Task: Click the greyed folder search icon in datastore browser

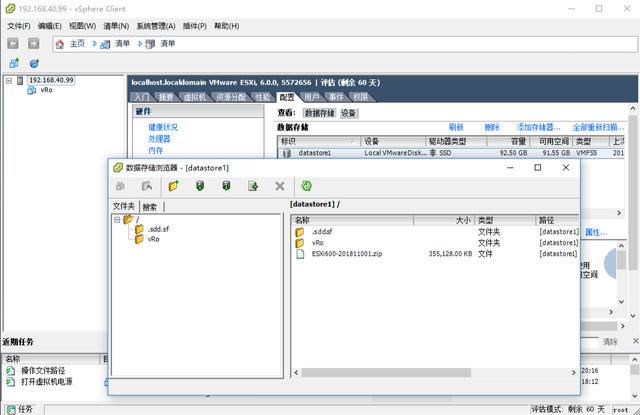Action: tap(147, 186)
